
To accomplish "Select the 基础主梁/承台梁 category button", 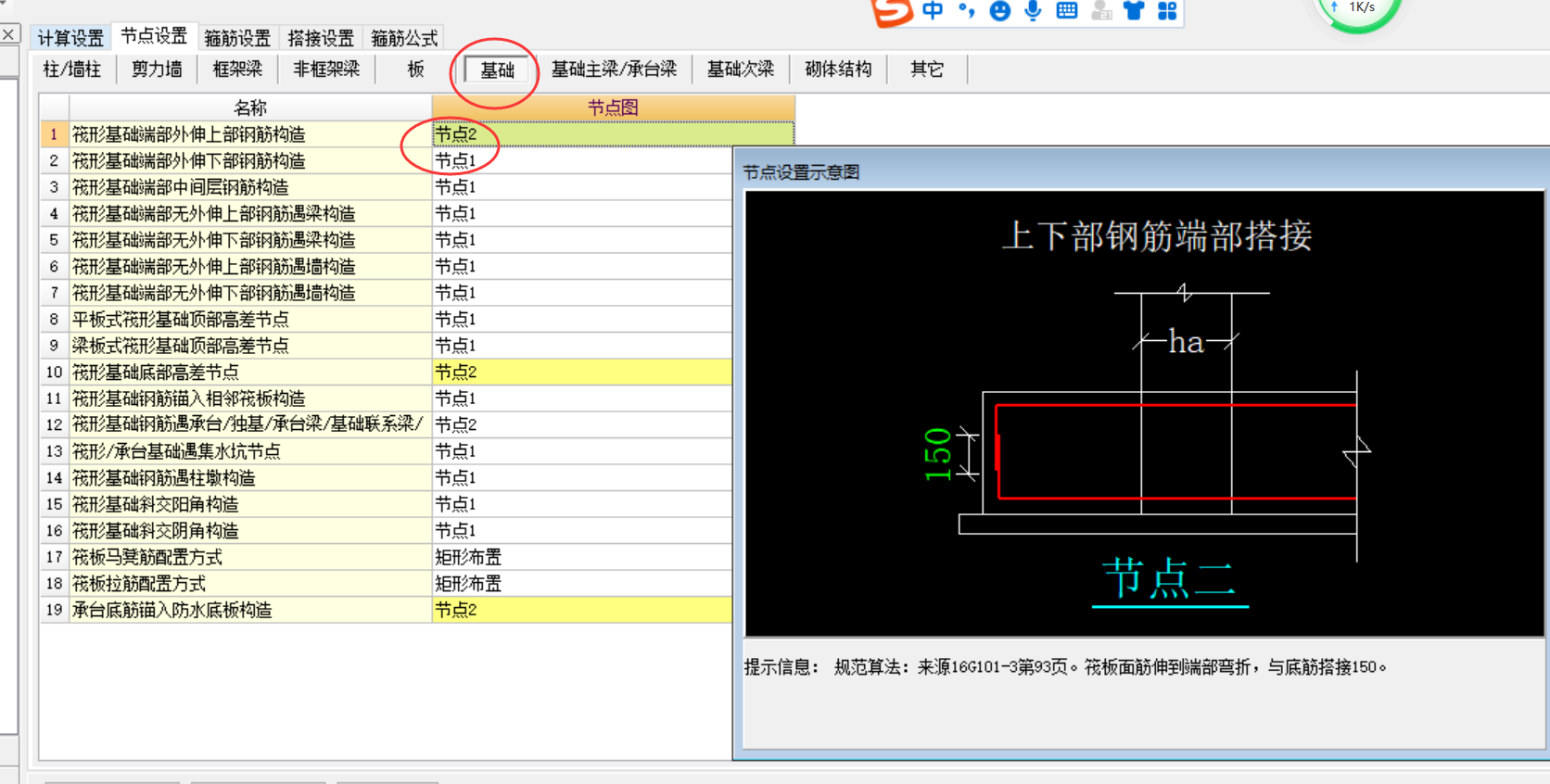I will click(614, 70).
